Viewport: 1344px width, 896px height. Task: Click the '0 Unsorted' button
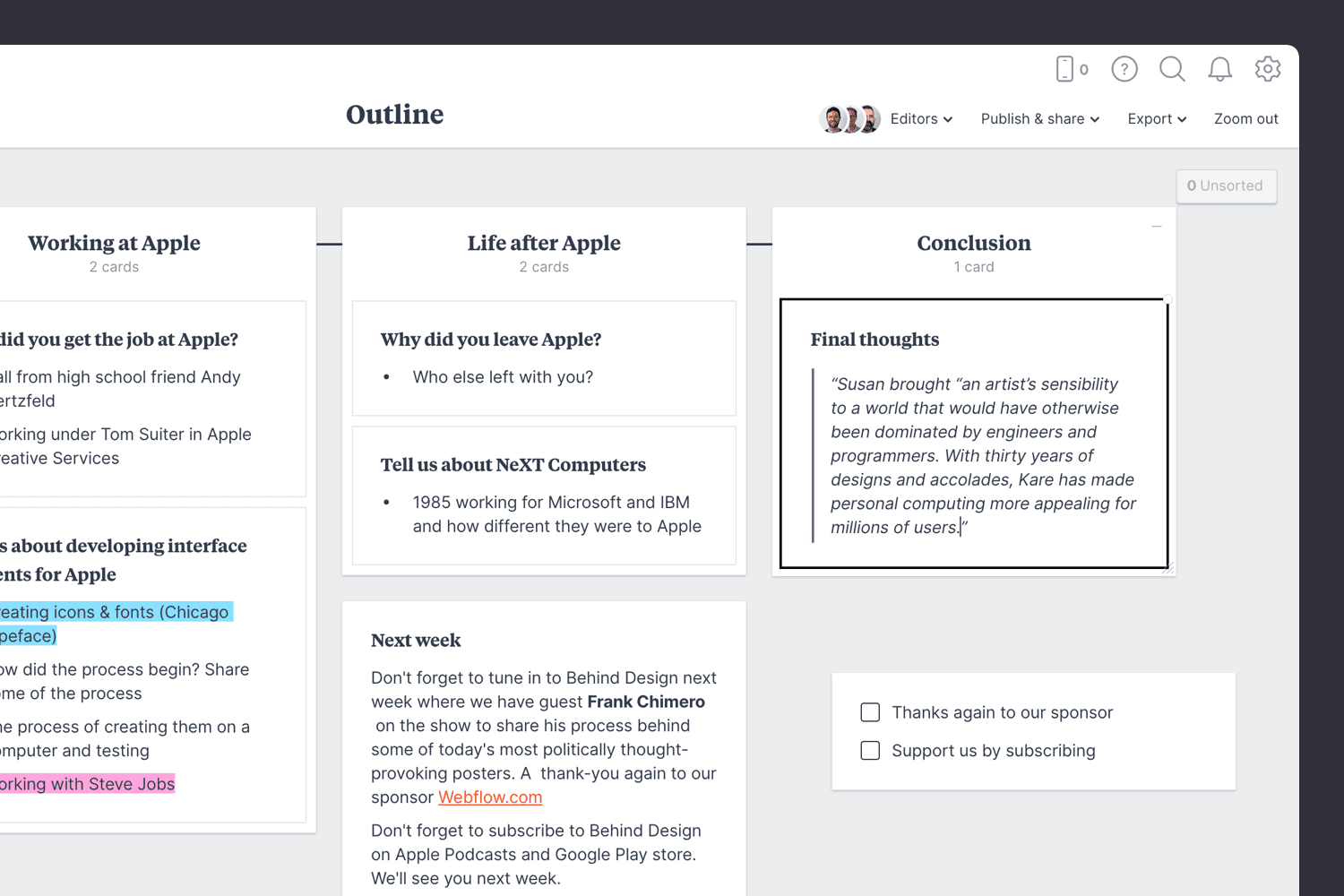click(1226, 185)
